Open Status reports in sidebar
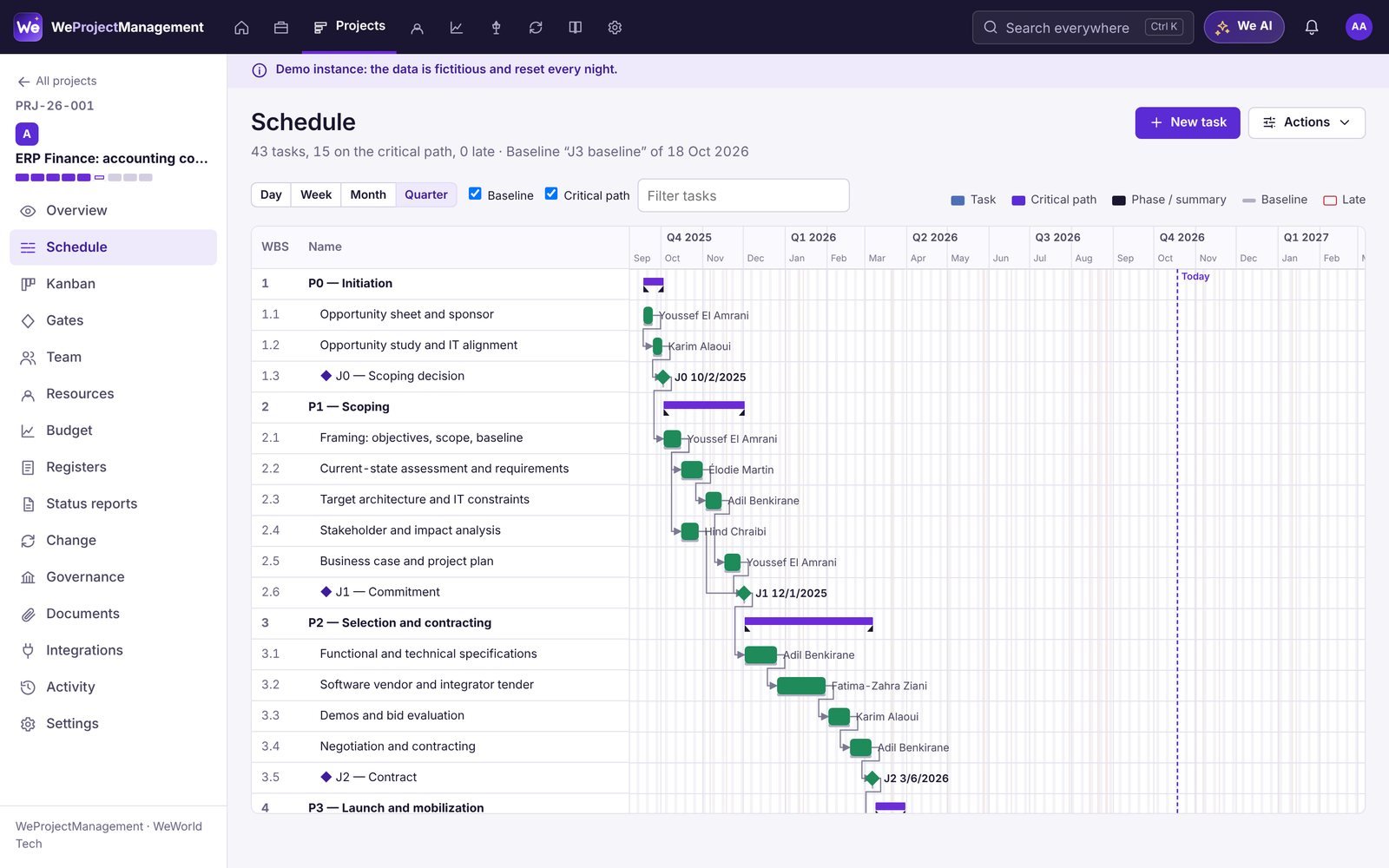This screenshot has width=1389, height=868. point(113,503)
